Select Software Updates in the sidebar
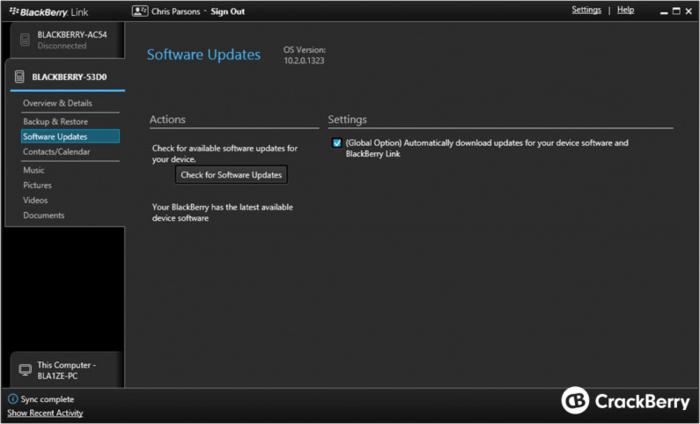The height and width of the screenshot is (424, 700). point(70,137)
